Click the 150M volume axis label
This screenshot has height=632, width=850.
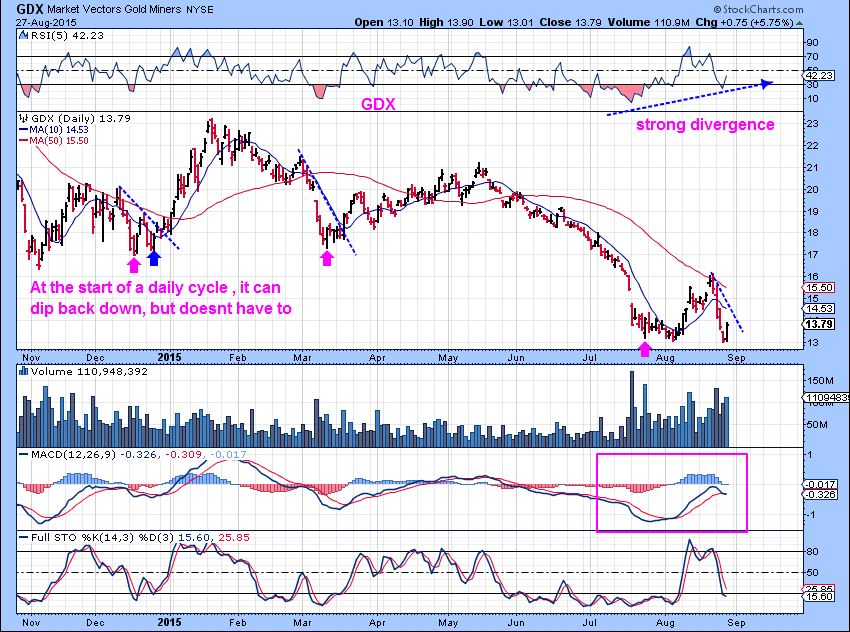819,382
